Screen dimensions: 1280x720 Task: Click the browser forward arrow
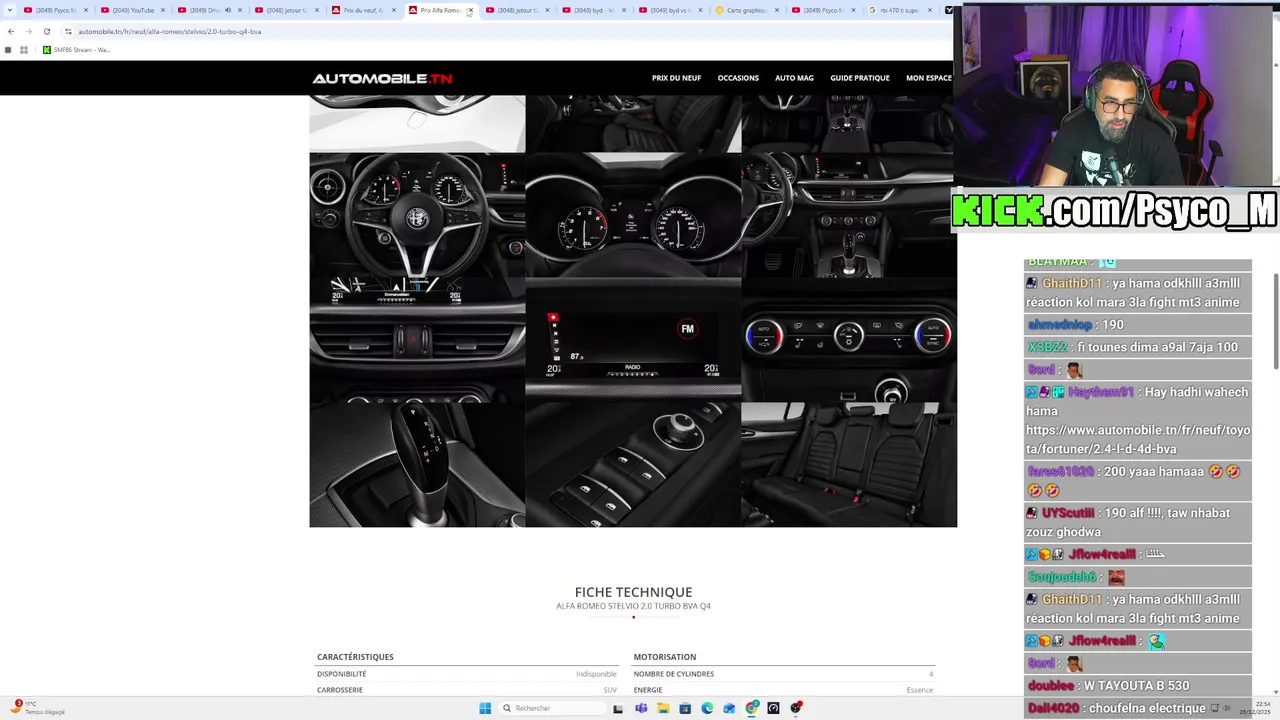click(28, 31)
